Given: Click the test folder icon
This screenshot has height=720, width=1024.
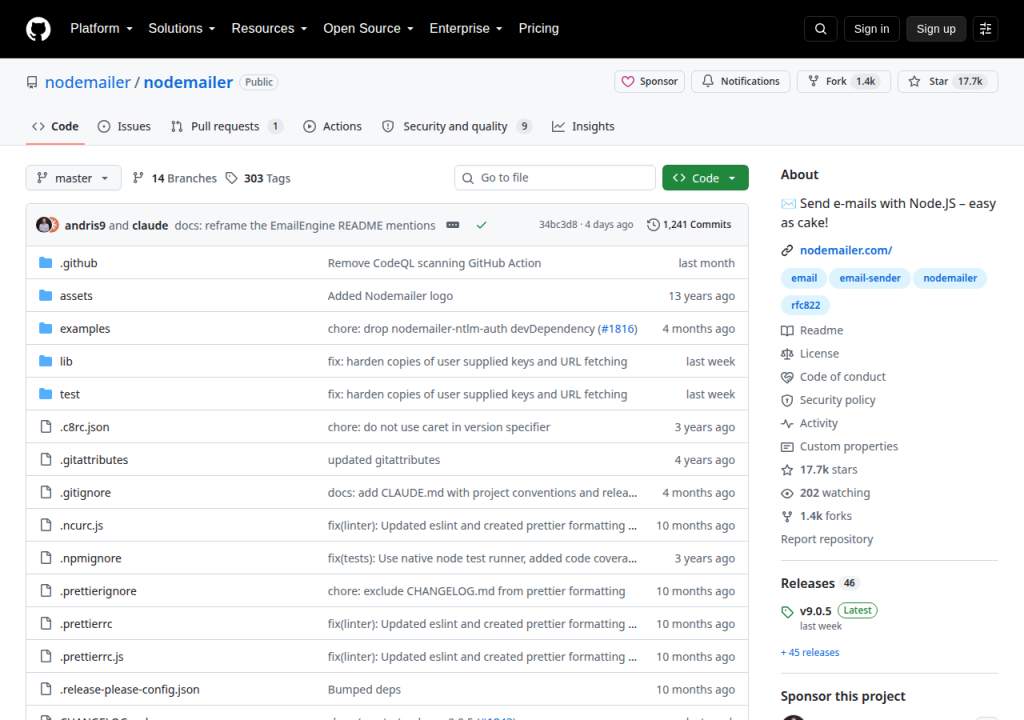Looking at the screenshot, I should 46,393.
